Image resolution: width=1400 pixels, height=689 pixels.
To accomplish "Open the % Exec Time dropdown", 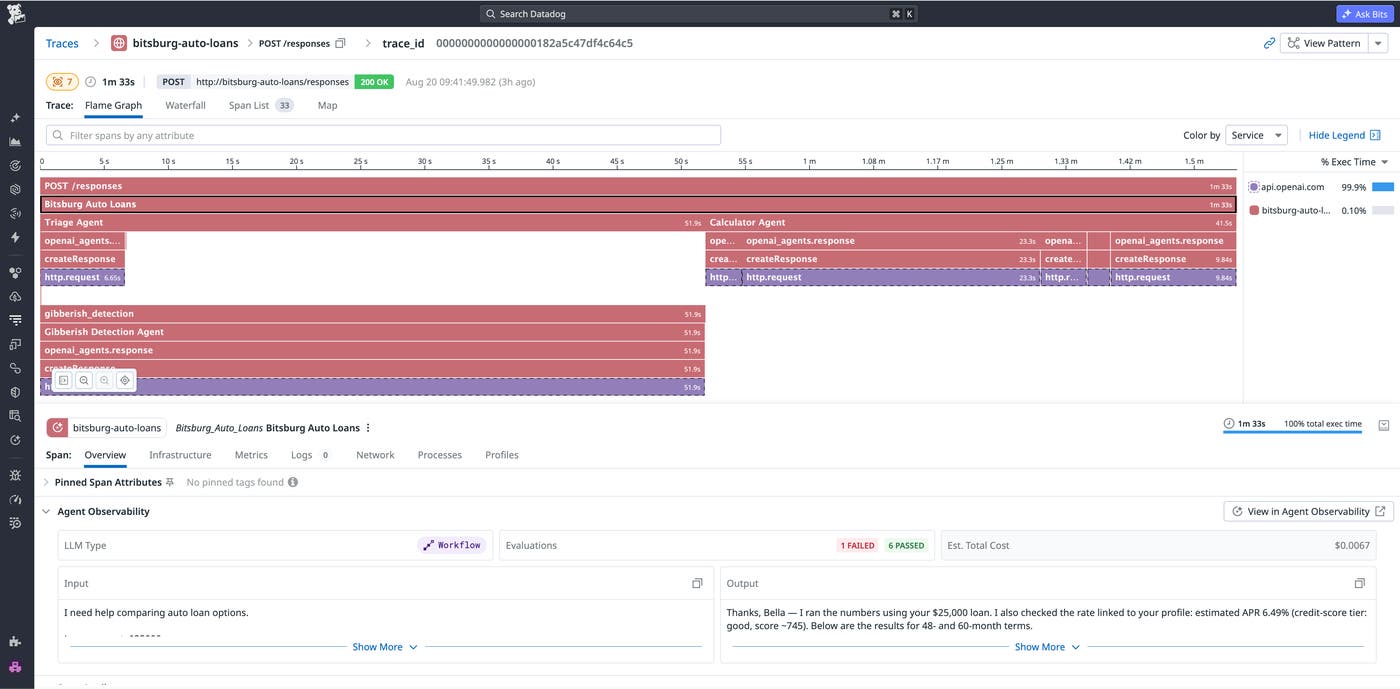I will click(x=1354, y=162).
